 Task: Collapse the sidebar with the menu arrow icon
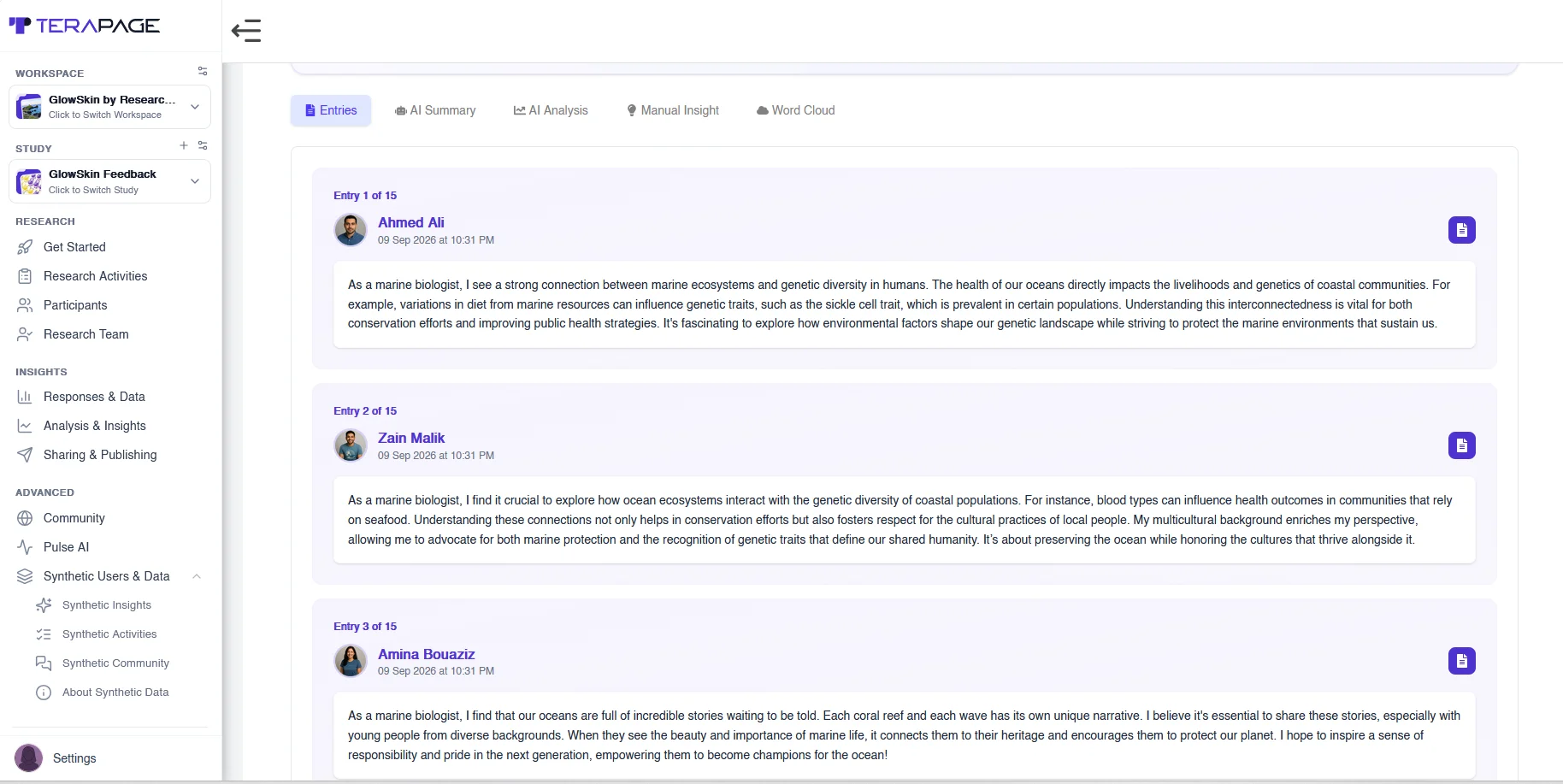point(246,31)
